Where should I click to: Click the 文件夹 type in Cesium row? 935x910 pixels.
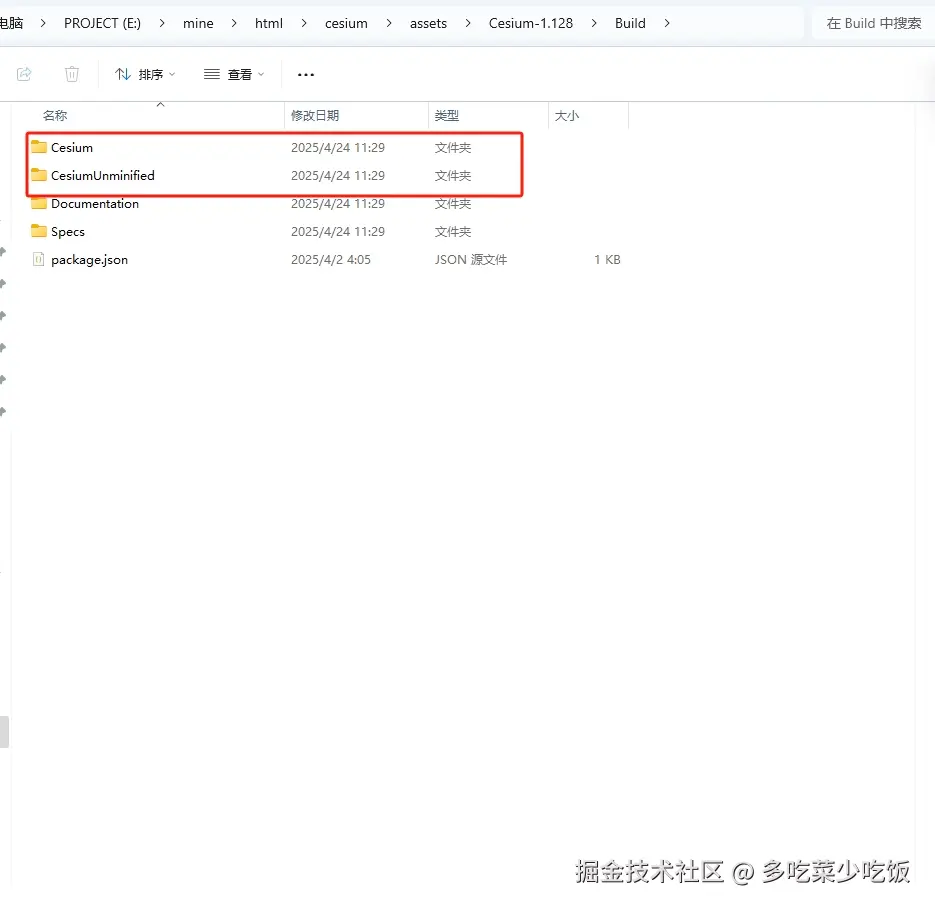pyautogui.click(x=453, y=147)
